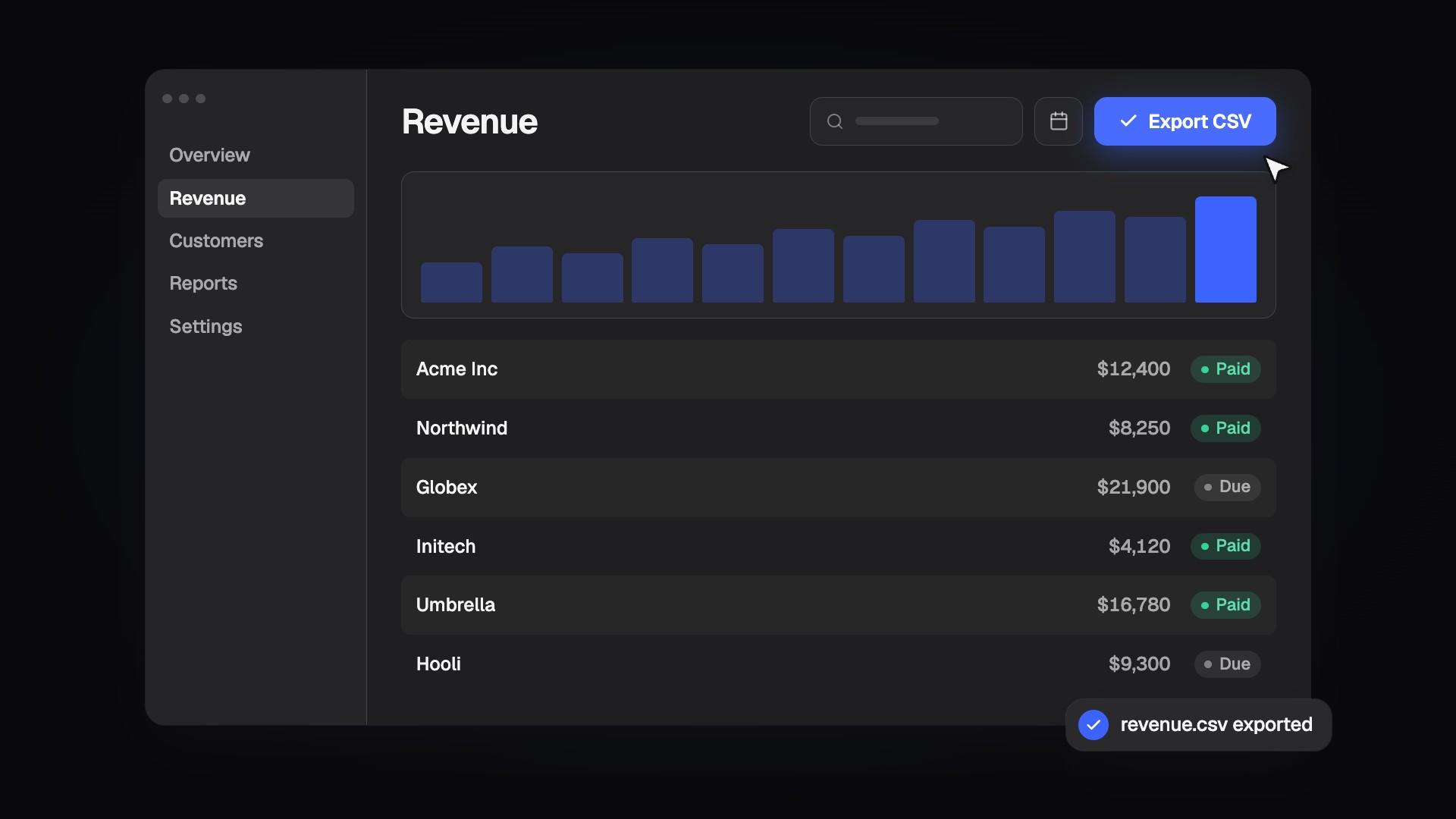Click the $4,120 amount

[1139, 546]
